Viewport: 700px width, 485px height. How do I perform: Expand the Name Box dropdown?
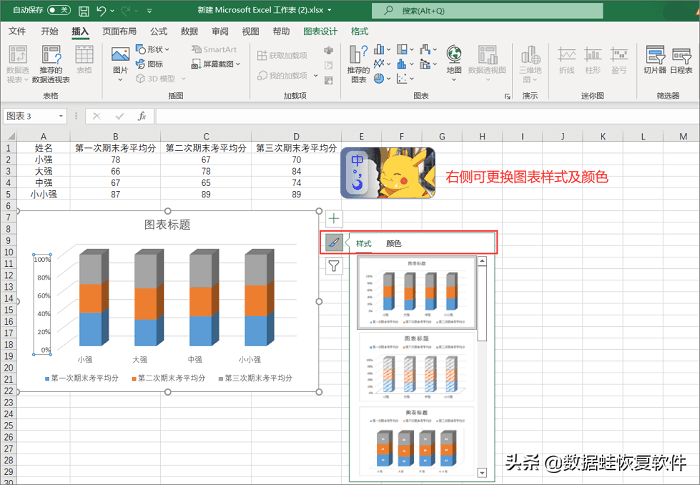point(61,117)
